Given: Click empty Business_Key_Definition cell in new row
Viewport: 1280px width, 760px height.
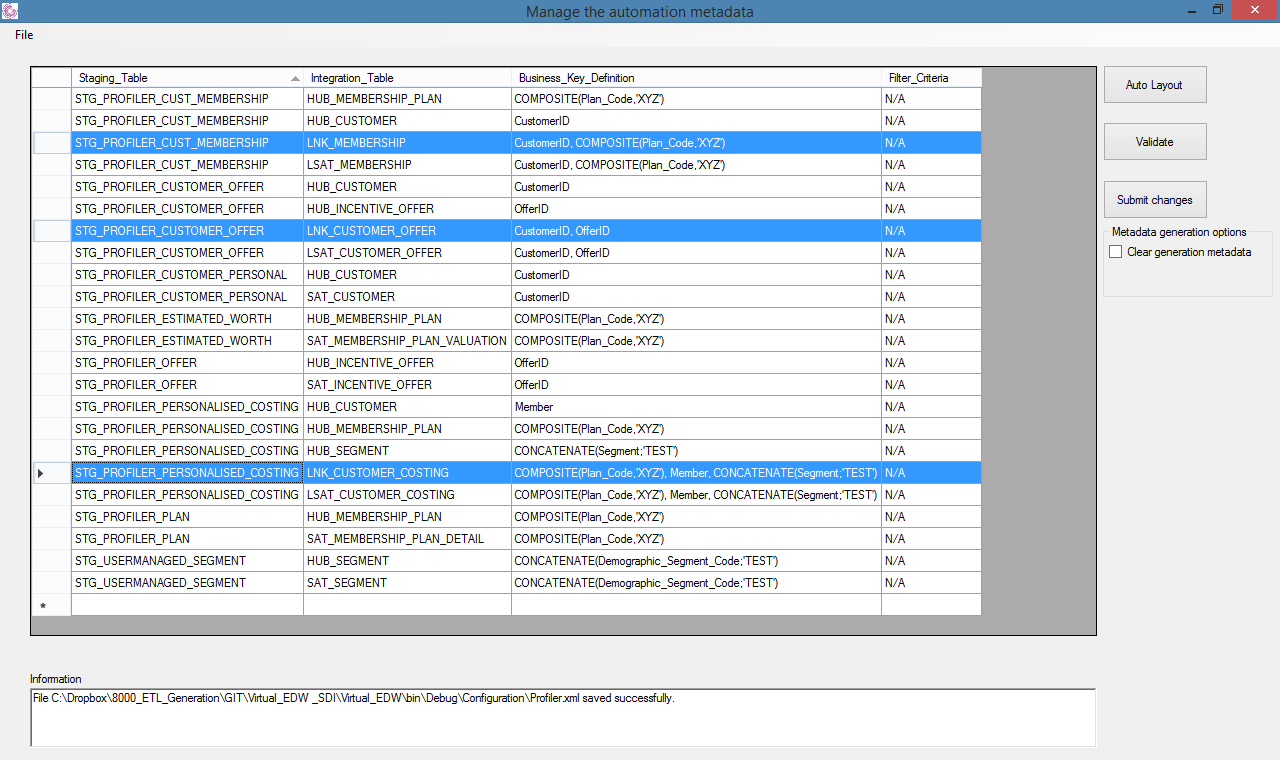Looking at the screenshot, I should tap(696, 605).
